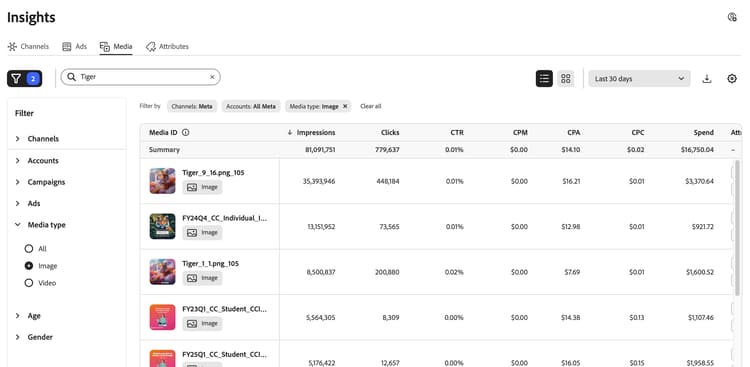
Task: Open the filter panel toggle button
Action: [x=24, y=78]
